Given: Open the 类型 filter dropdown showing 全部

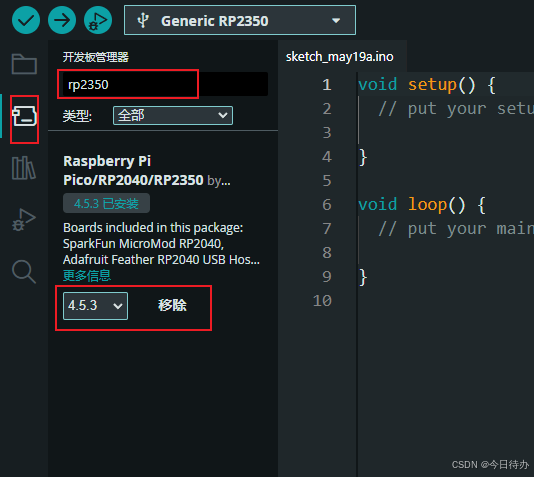Looking at the screenshot, I should 173,115.
